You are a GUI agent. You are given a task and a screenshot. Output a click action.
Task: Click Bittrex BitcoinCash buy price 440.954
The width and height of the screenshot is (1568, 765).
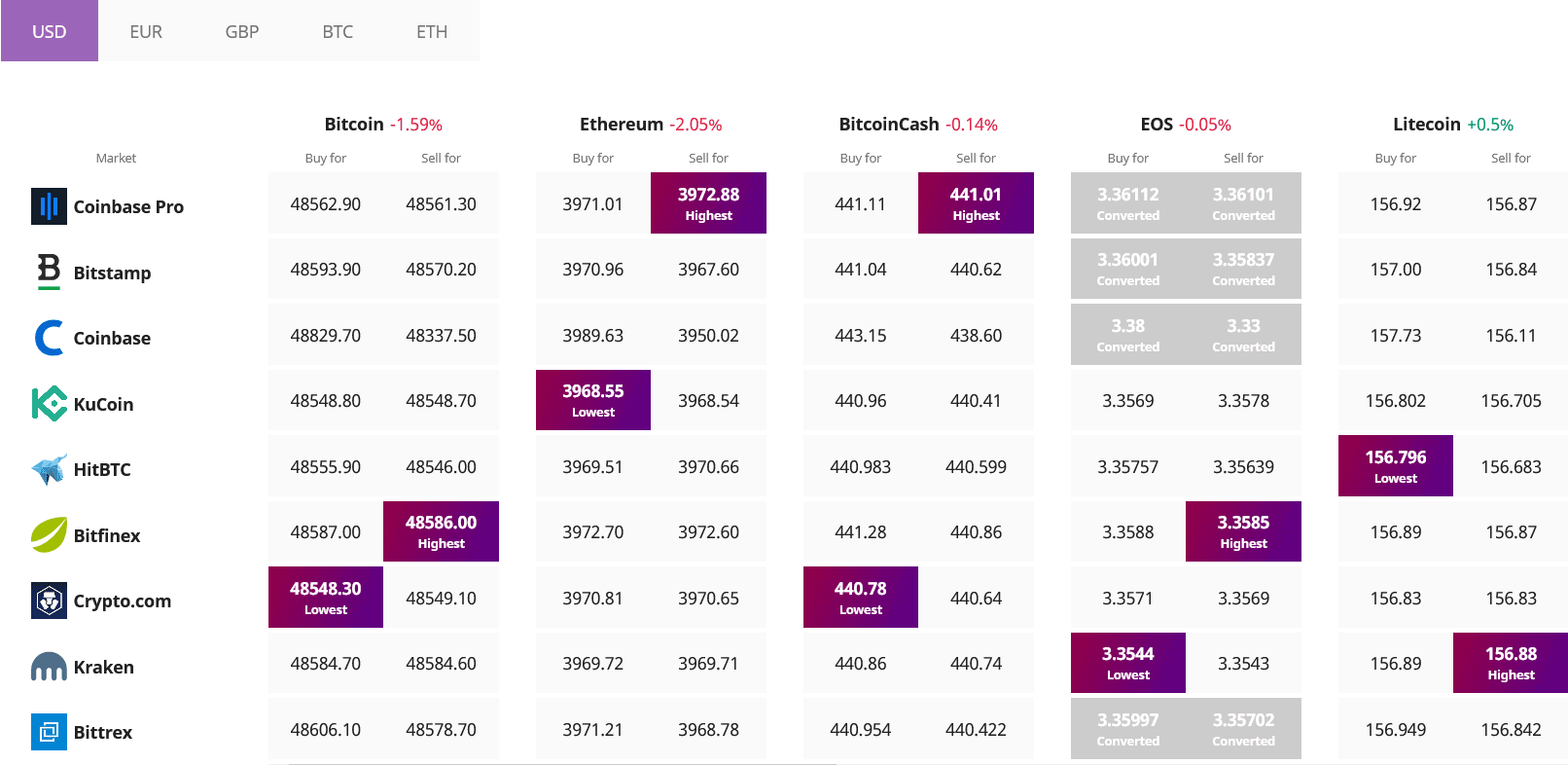pos(861,730)
